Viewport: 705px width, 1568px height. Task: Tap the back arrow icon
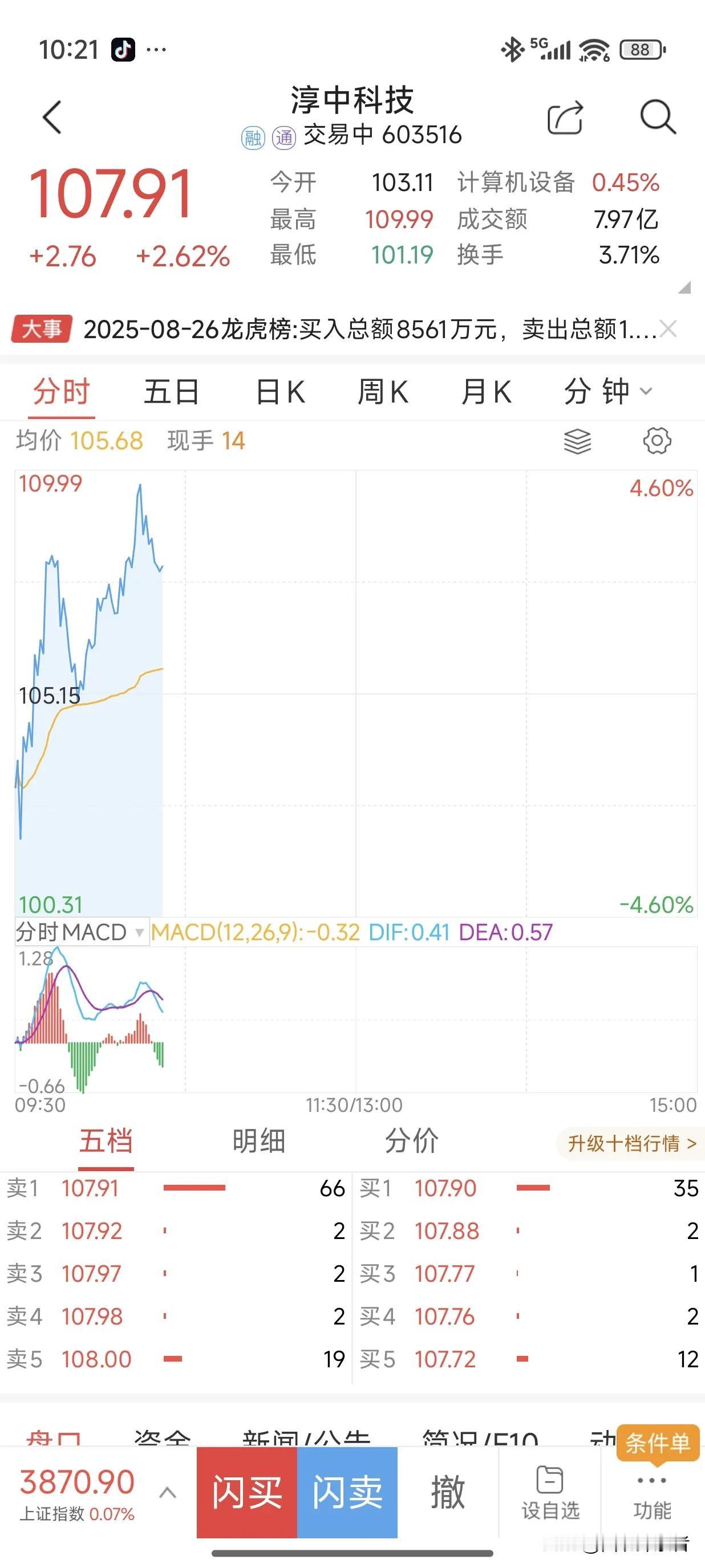pos(52,117)
